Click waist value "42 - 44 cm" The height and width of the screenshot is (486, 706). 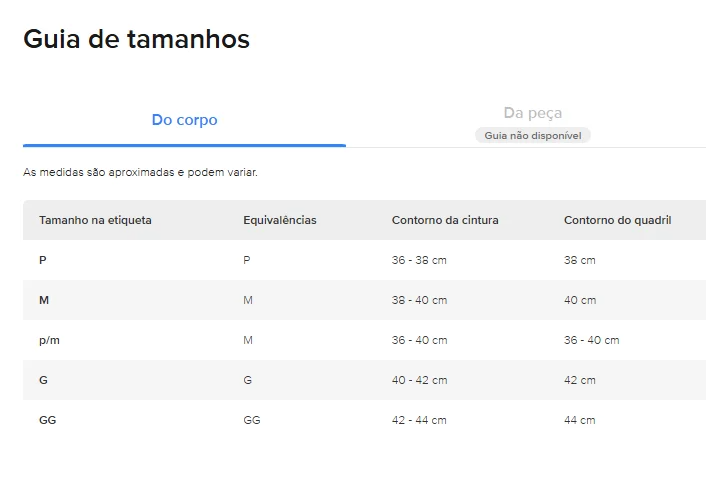point(419,420)
